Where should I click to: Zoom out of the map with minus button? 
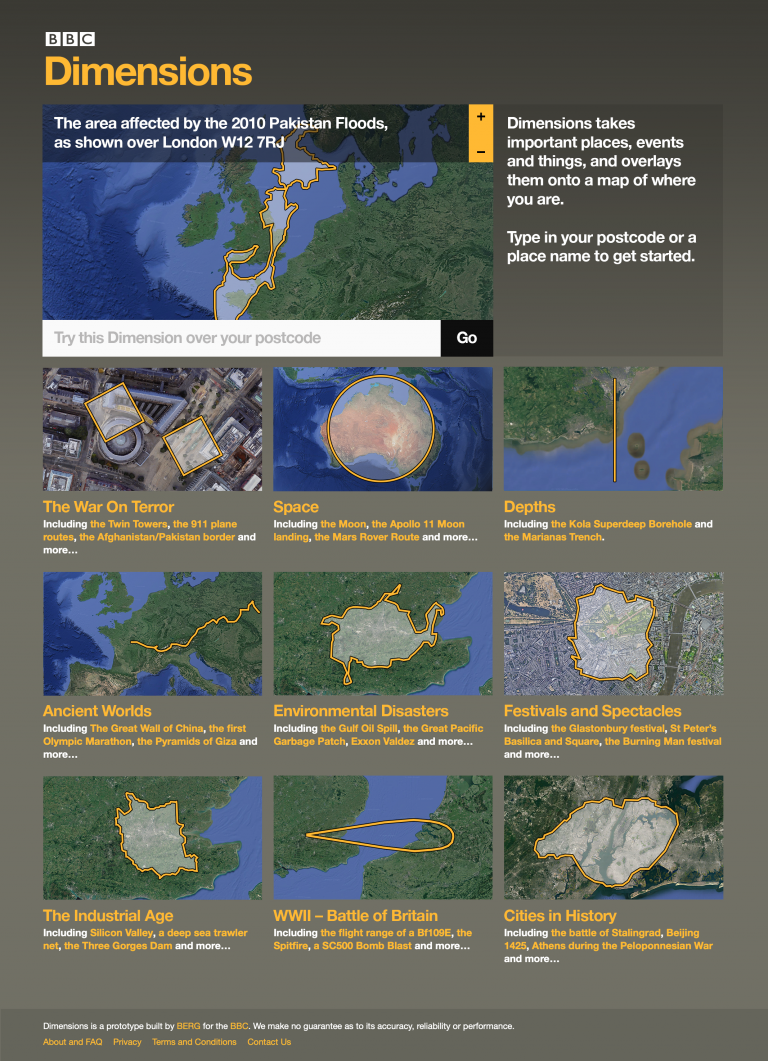pos(480,151)
